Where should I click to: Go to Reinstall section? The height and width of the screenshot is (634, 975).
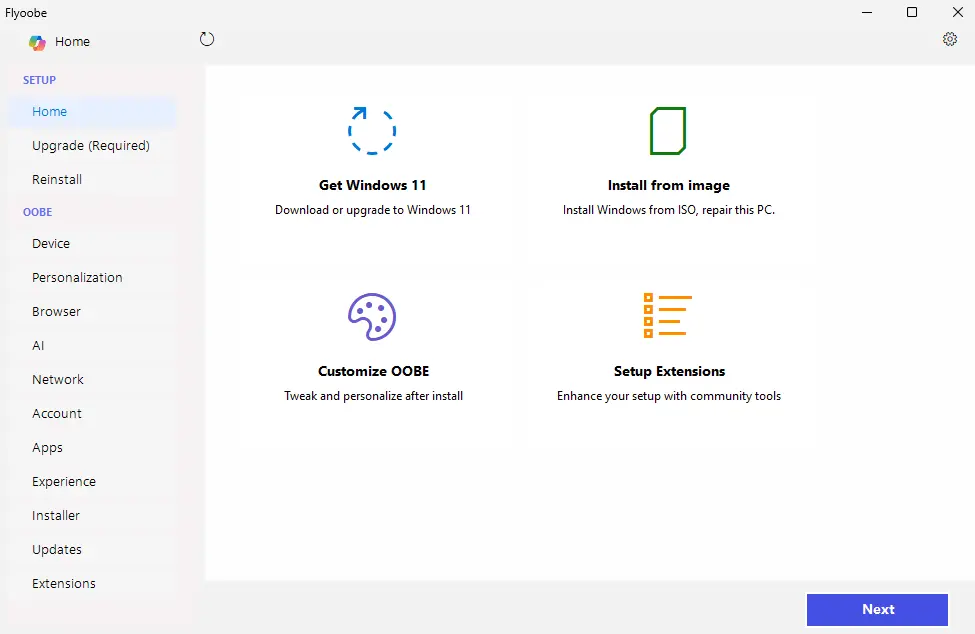point(92,180)
